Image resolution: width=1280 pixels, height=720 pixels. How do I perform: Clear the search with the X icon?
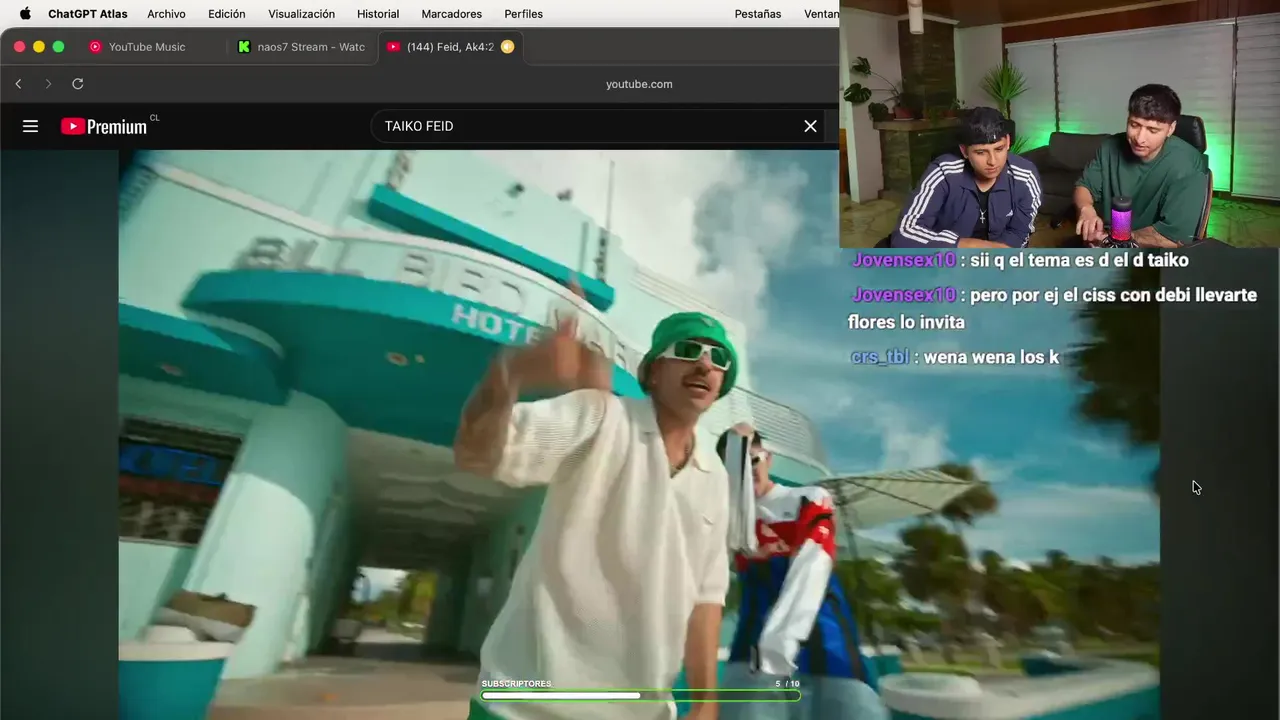pos(810,126)
